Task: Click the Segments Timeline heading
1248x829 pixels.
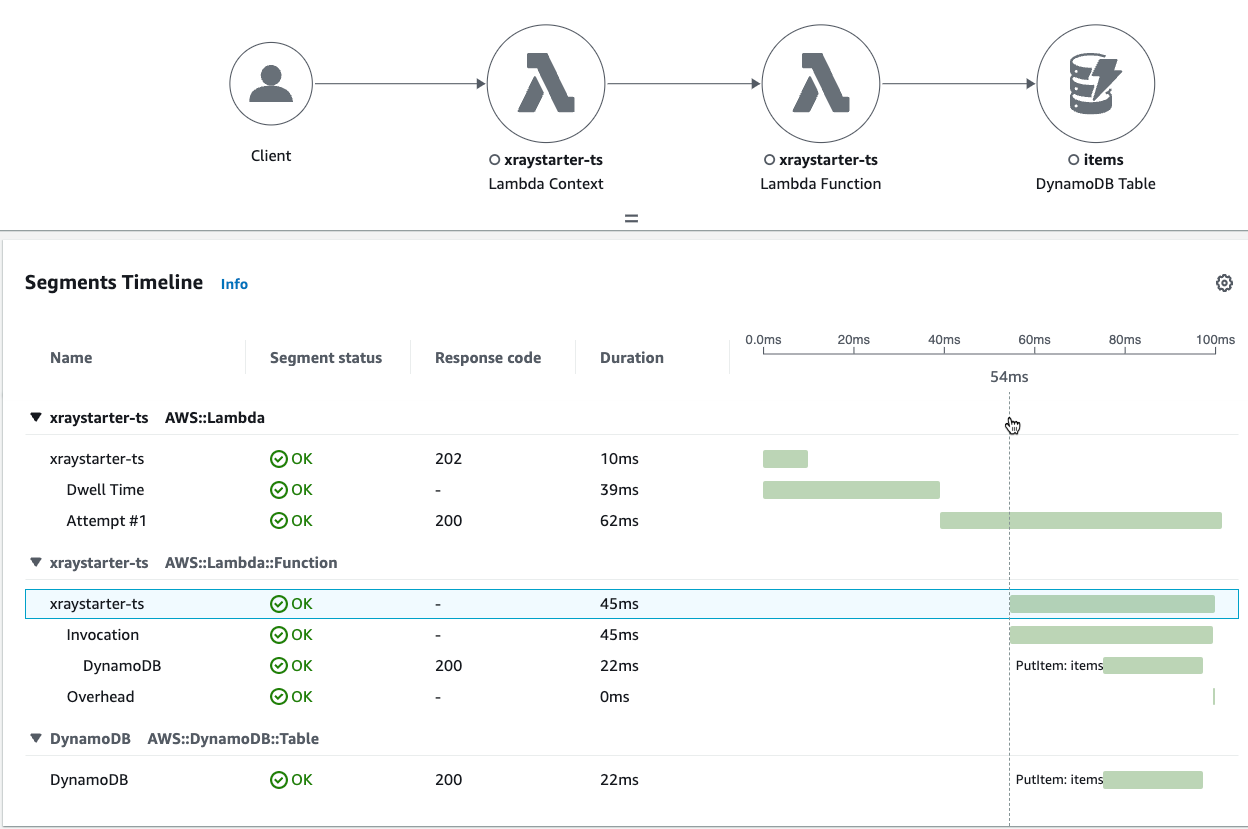Action: click(x=114, y=283)
